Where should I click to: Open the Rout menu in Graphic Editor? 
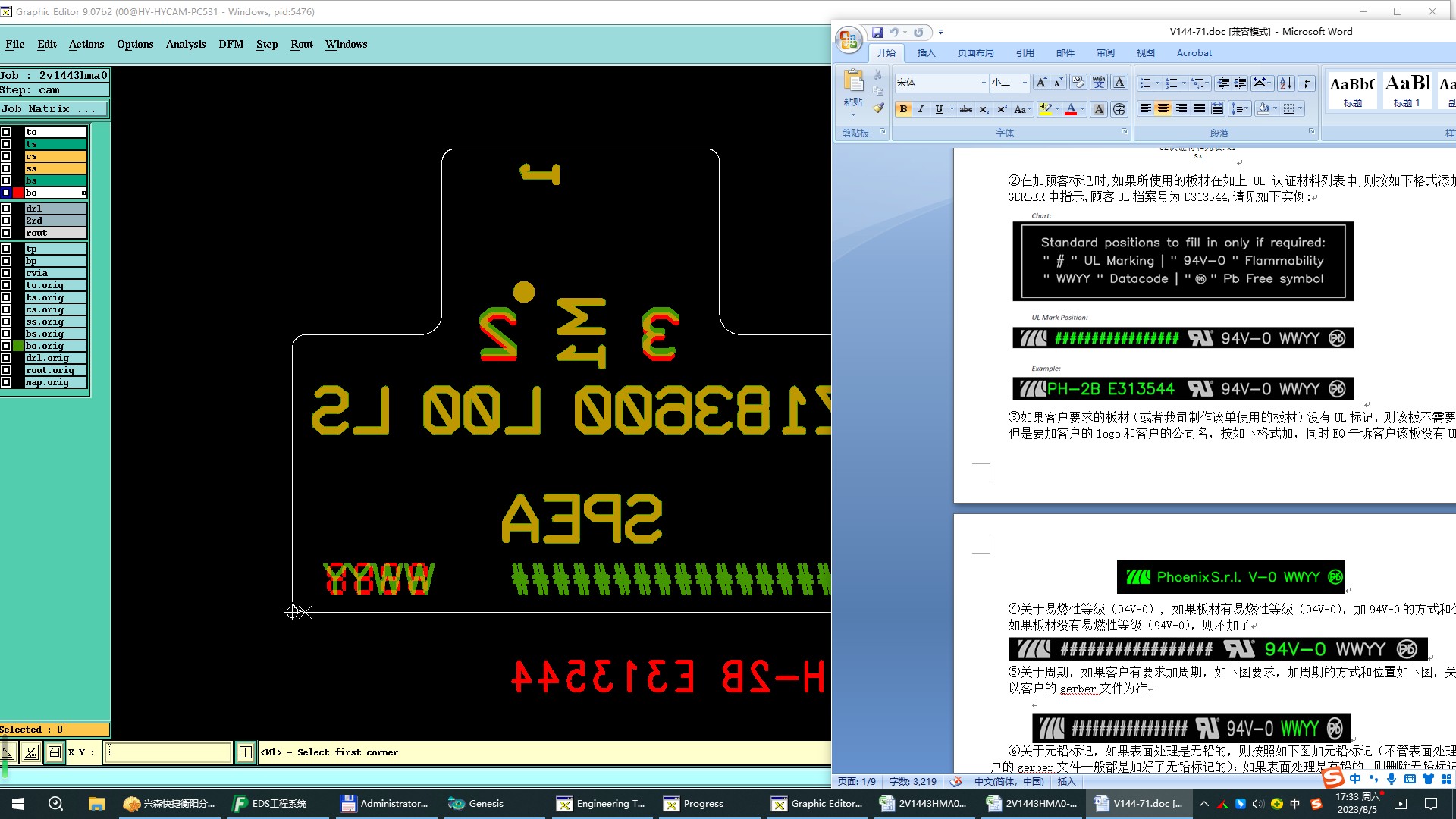click(x=302, y=44)
